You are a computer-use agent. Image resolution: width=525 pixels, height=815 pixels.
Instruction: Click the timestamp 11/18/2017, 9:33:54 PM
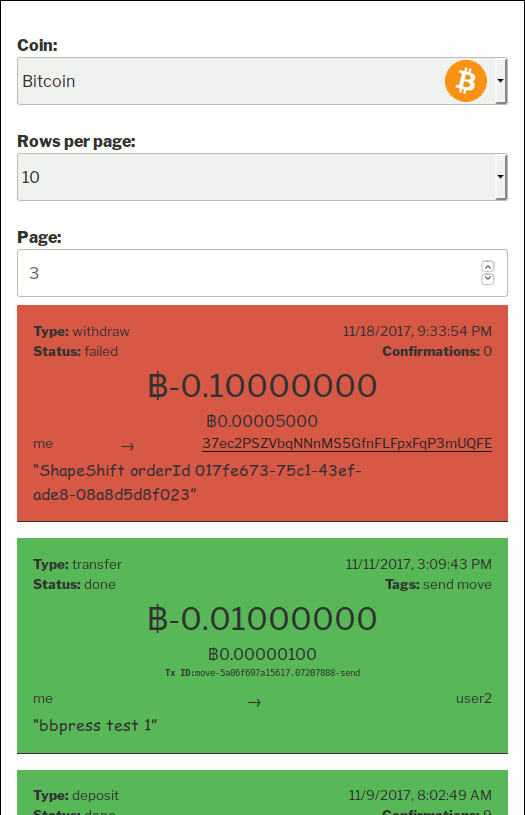pos(417,331)
